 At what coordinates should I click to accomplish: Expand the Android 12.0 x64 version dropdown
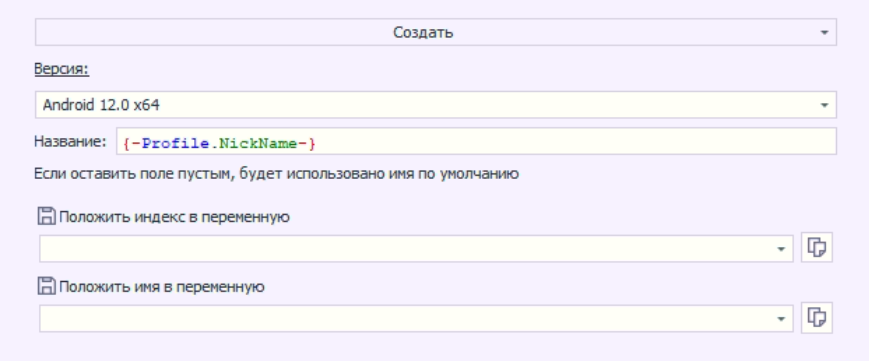[436, 105]
